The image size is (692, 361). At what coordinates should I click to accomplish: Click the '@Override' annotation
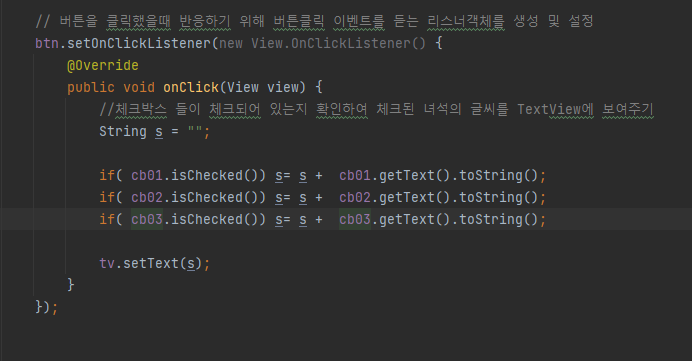(x=103, y=65)
